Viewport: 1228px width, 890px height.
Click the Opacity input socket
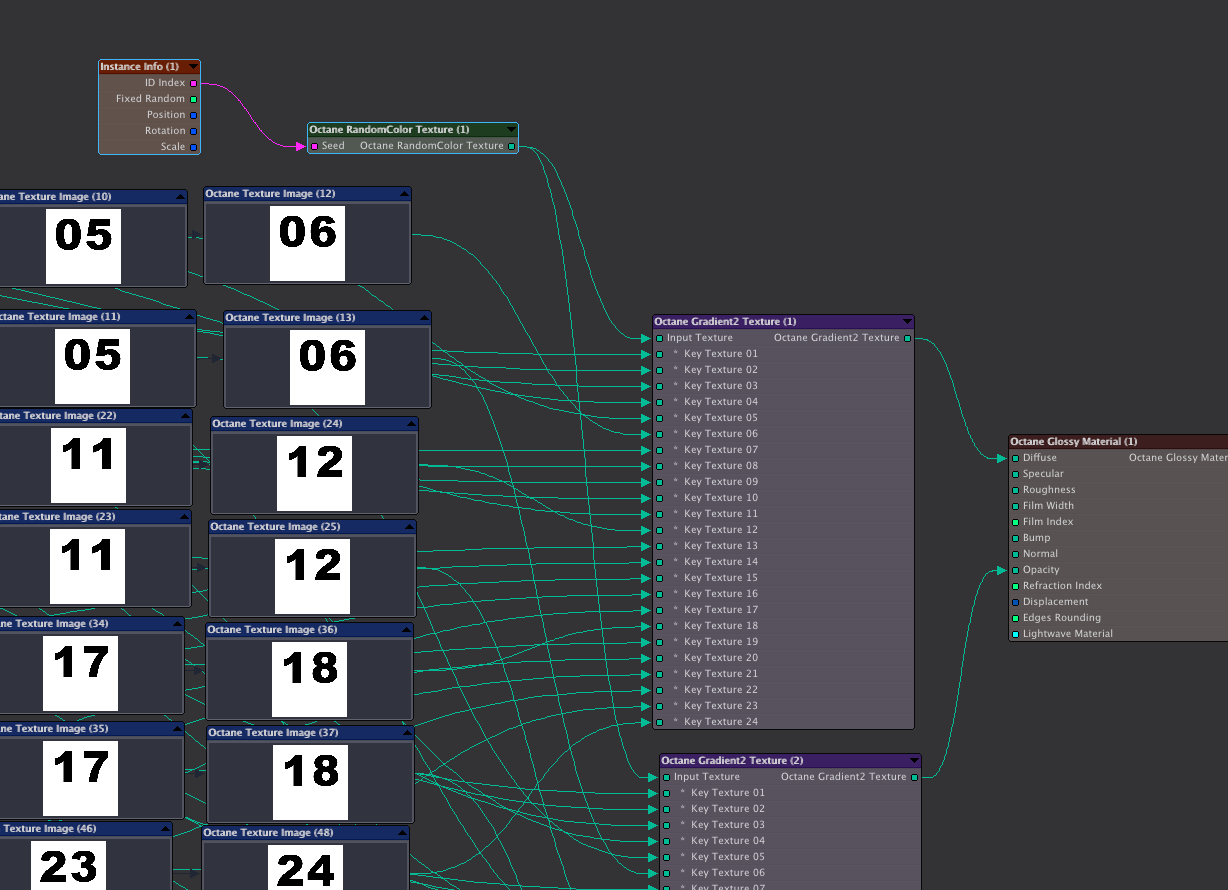click(1015, 570)
